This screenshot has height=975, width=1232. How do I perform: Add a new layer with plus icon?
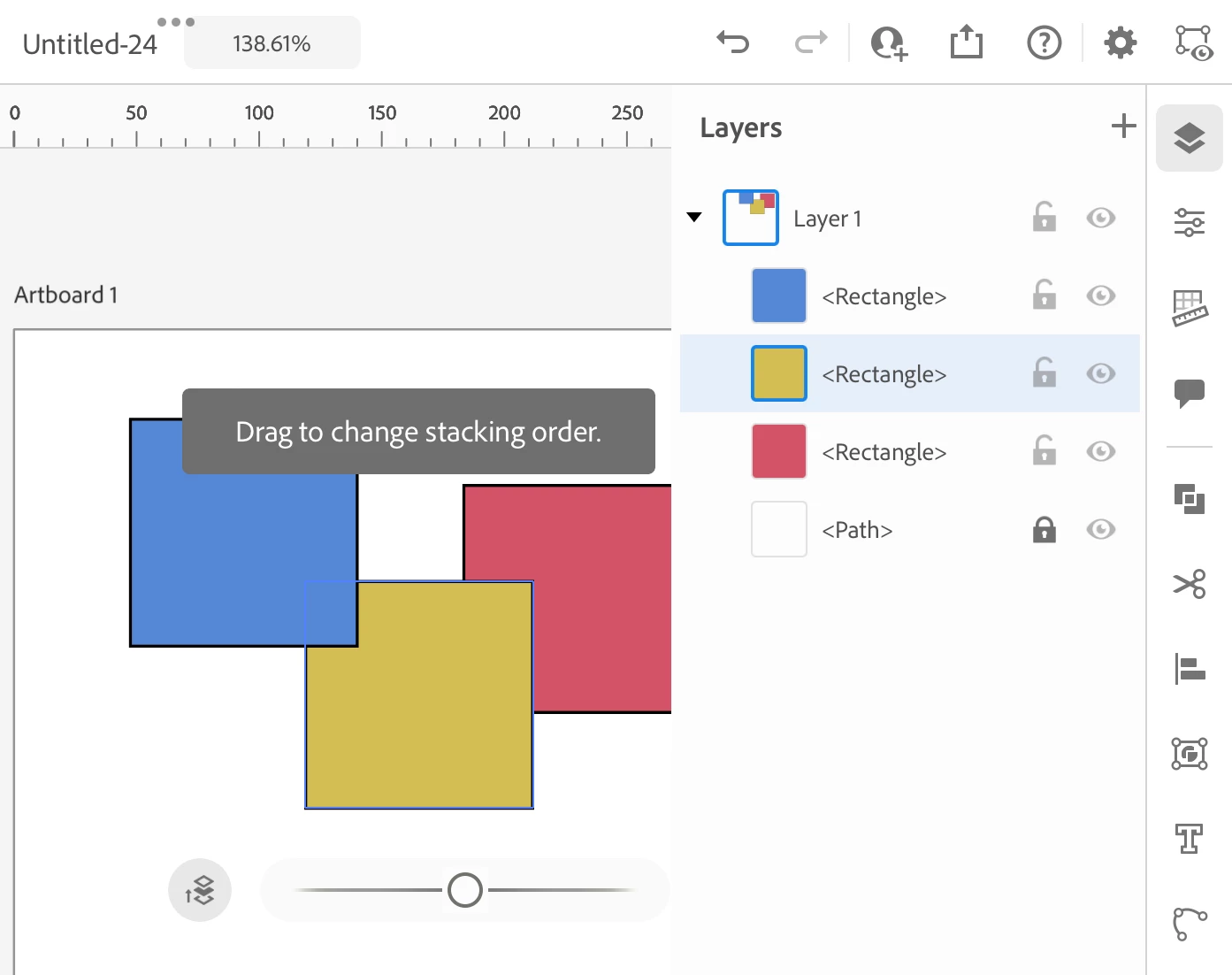[x=1123, y=127]
